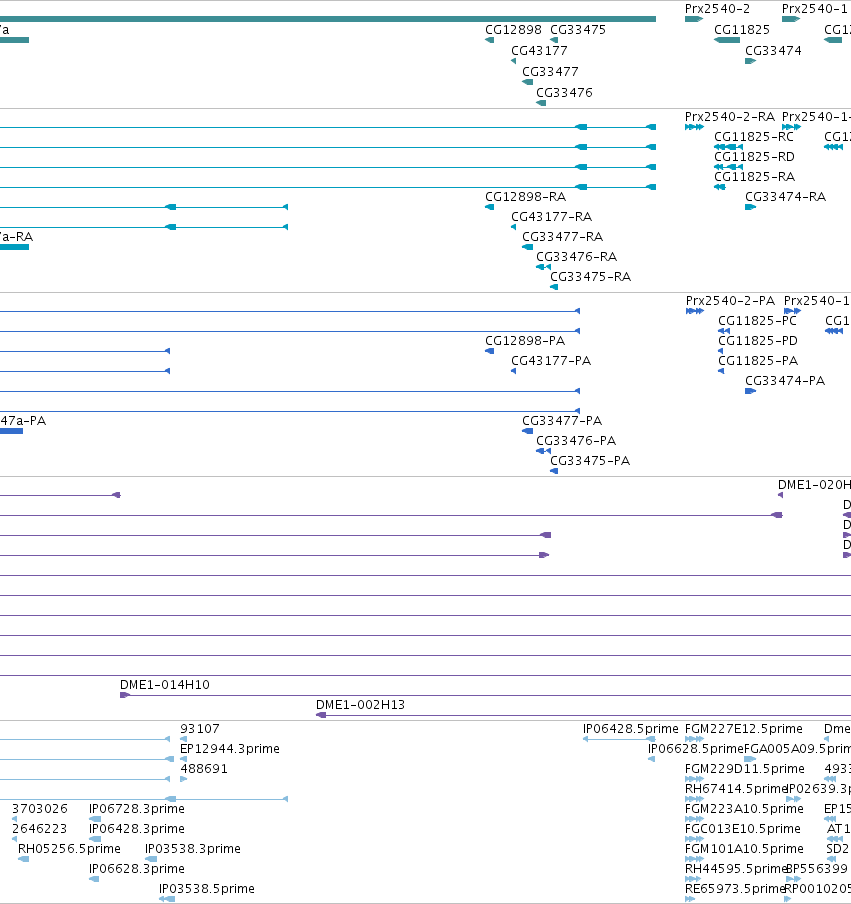
Task: Select the CG33477-PA protein label
Action: [x=562, y=421]
